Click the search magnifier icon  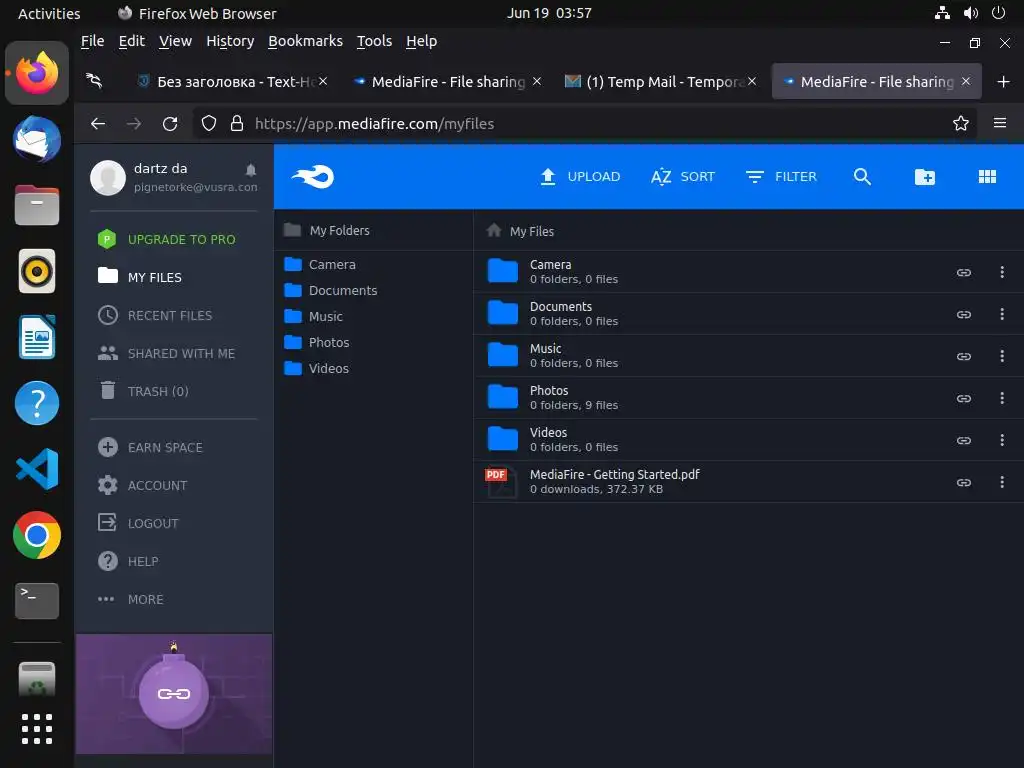(862, 176)
